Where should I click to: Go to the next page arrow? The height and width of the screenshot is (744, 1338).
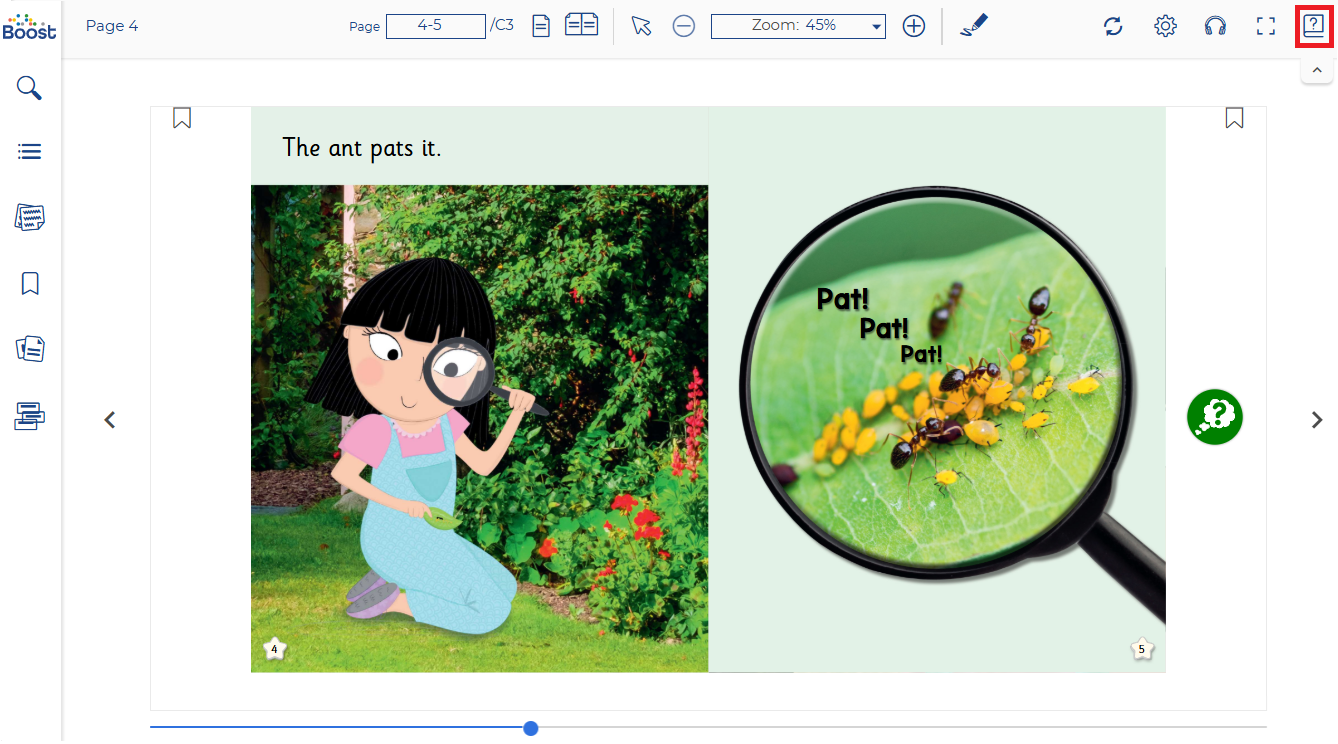pyautogui.click(x=1317, y=421)
